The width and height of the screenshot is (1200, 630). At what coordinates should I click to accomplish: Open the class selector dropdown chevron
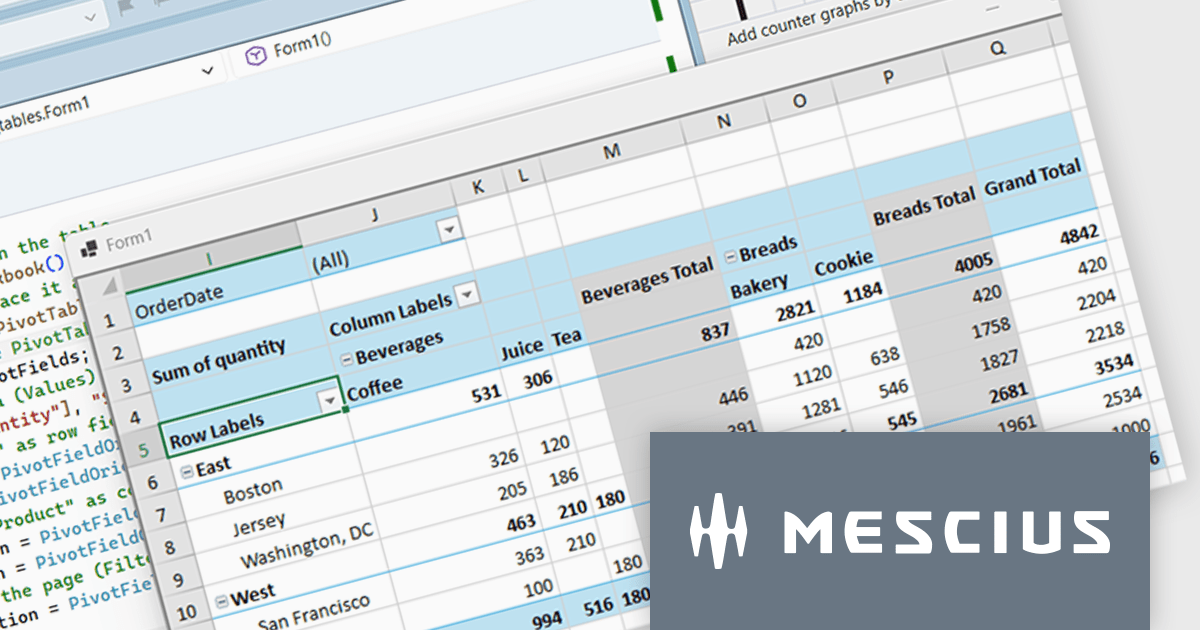[x=208, y=70]
